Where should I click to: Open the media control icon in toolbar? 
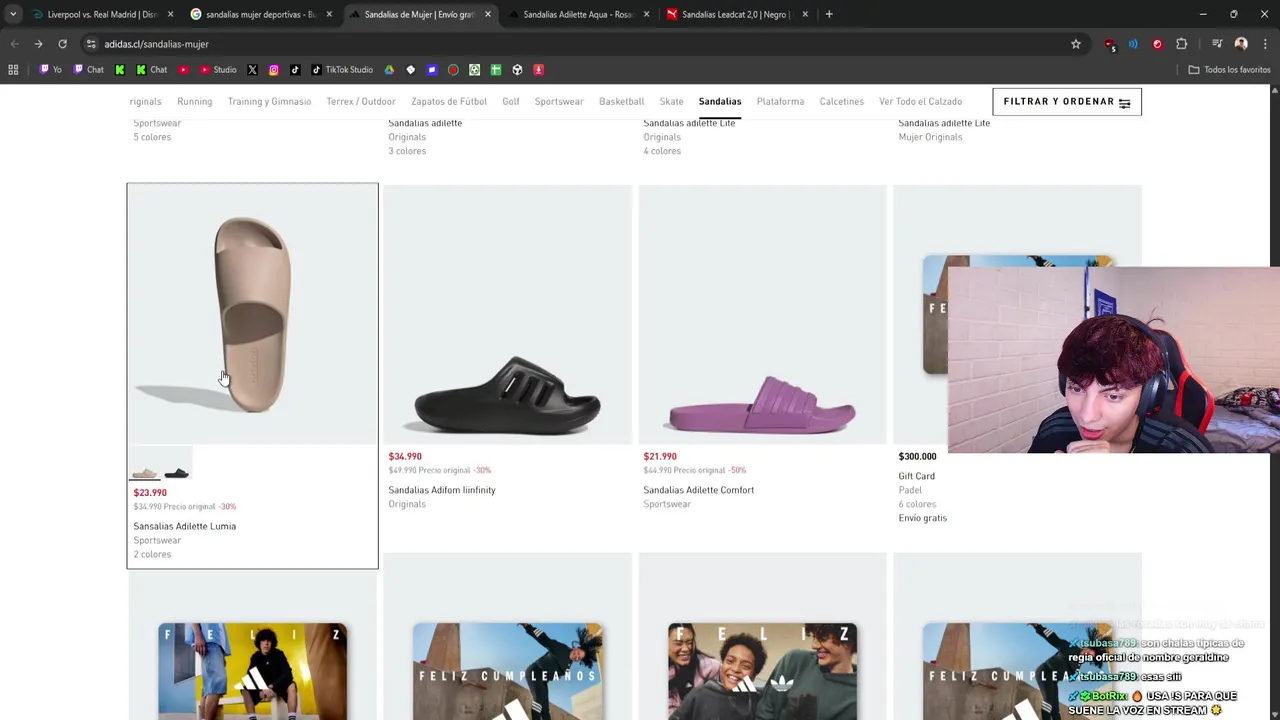pos(1217,44)
